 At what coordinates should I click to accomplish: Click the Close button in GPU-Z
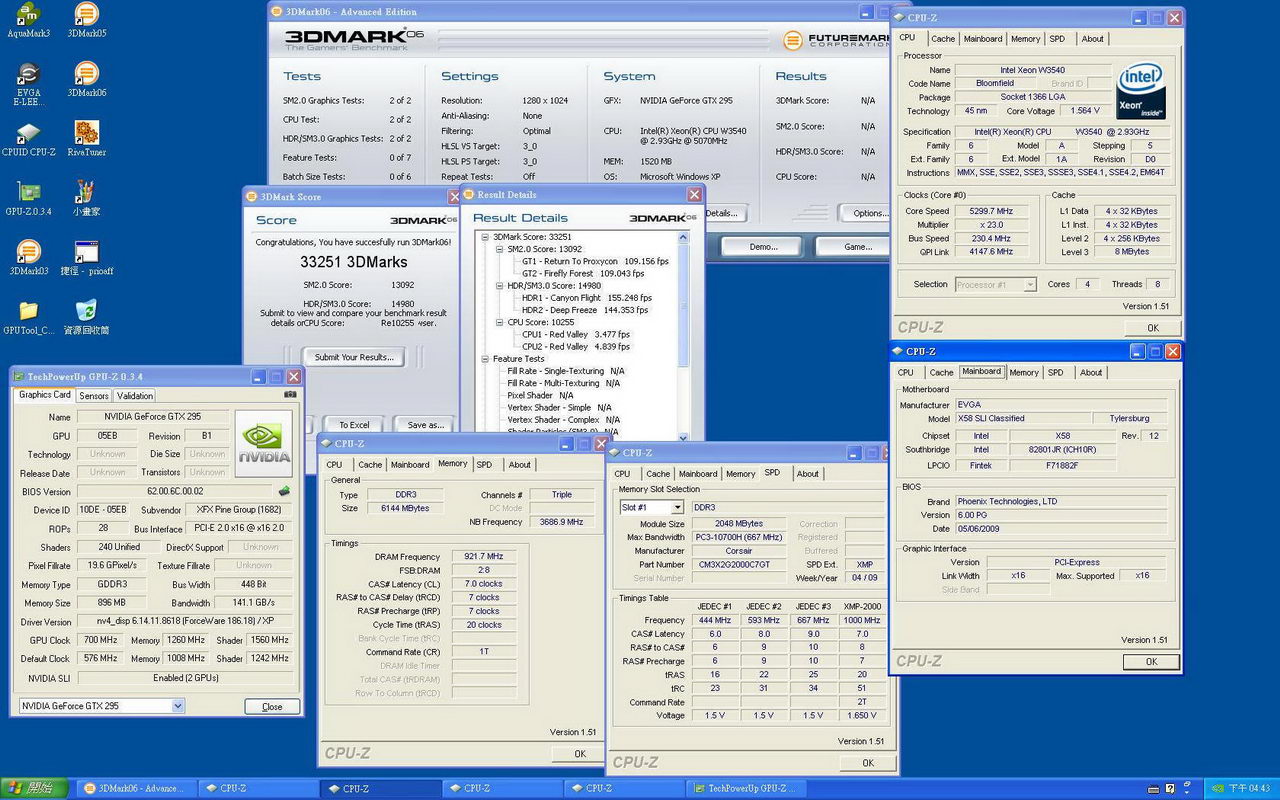click(x=272, y=706)
